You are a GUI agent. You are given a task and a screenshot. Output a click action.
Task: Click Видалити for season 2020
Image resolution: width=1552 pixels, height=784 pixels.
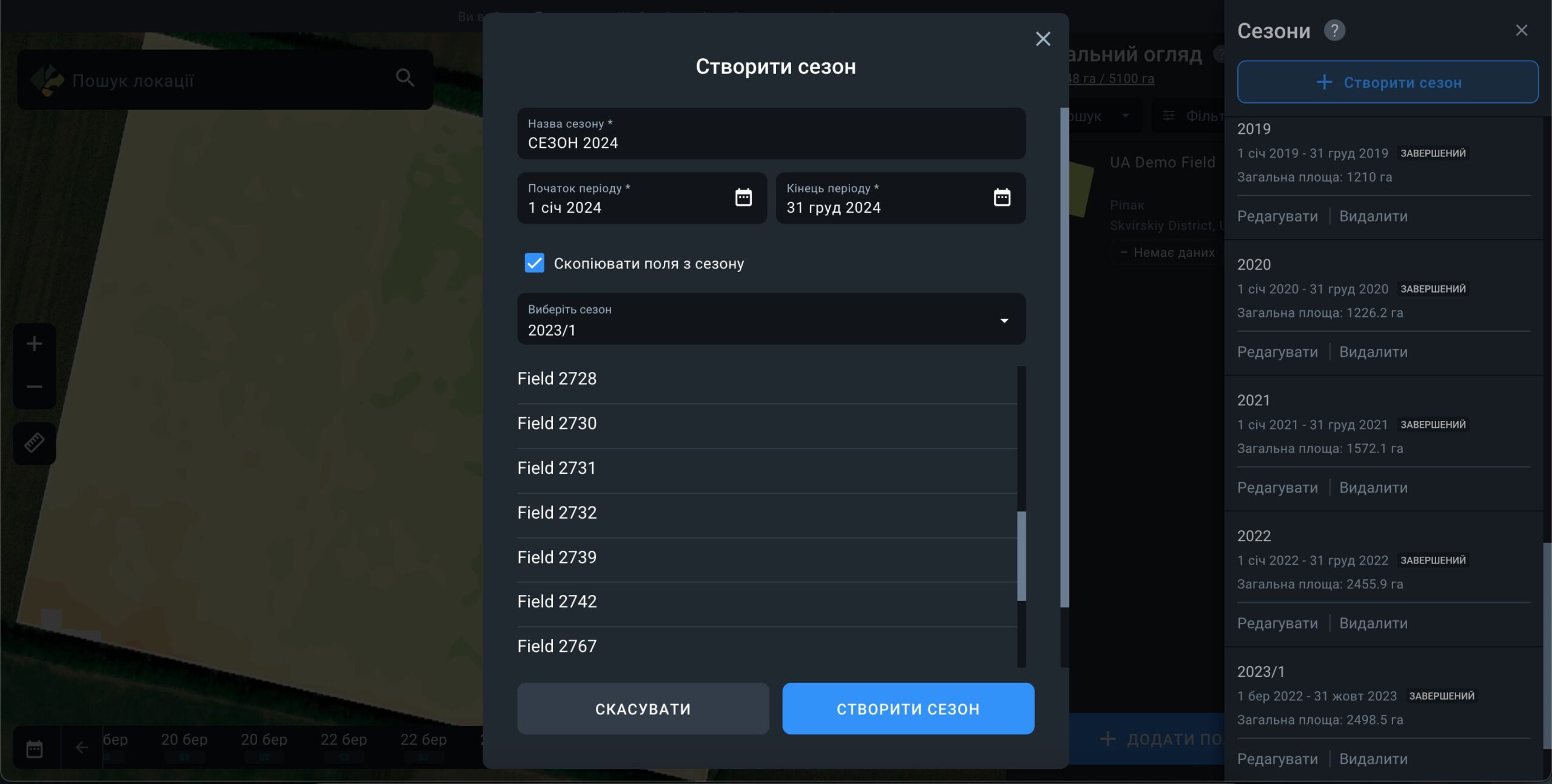coord(1373,352)
